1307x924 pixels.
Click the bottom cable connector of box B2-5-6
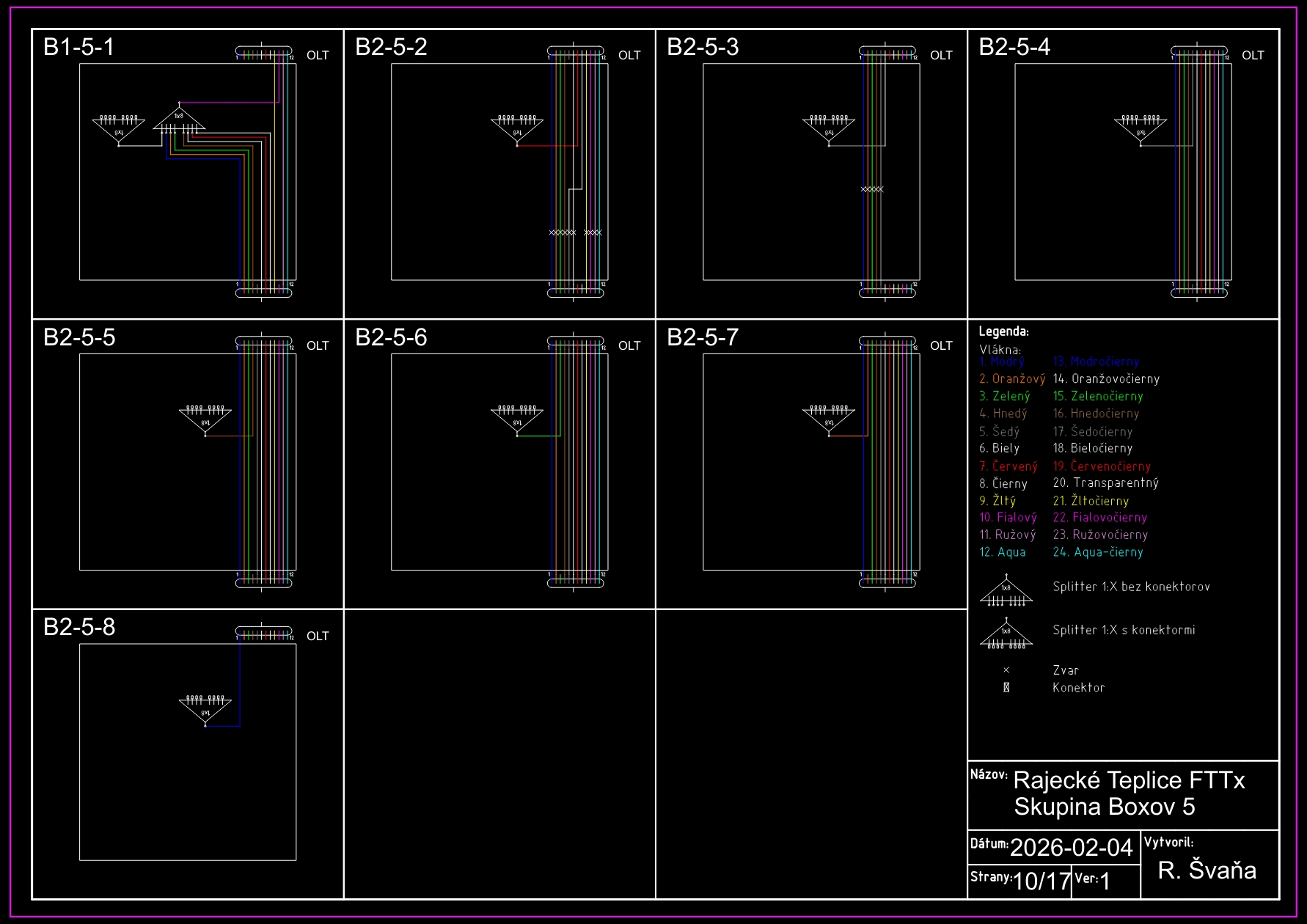(x=576, y=582)
